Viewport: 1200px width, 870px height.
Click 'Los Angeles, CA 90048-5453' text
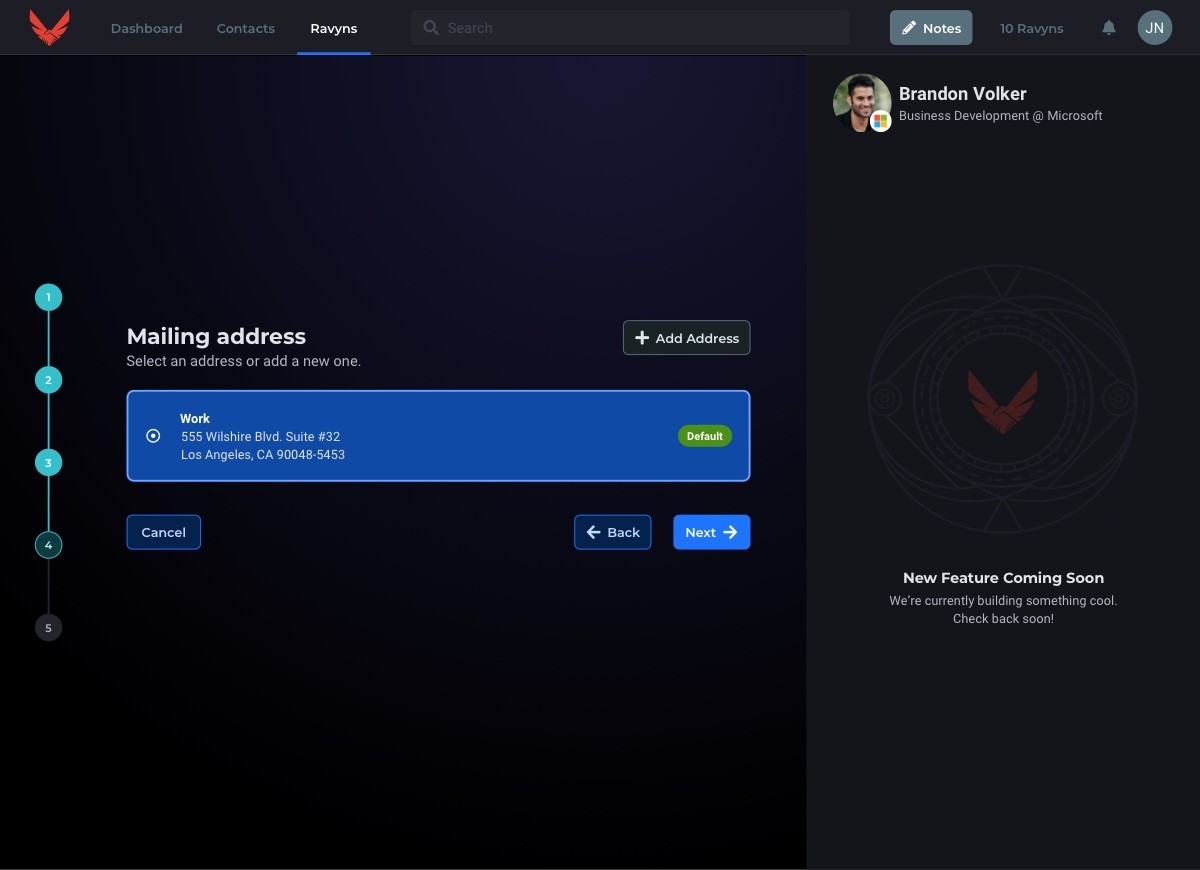tap(263, 455)
